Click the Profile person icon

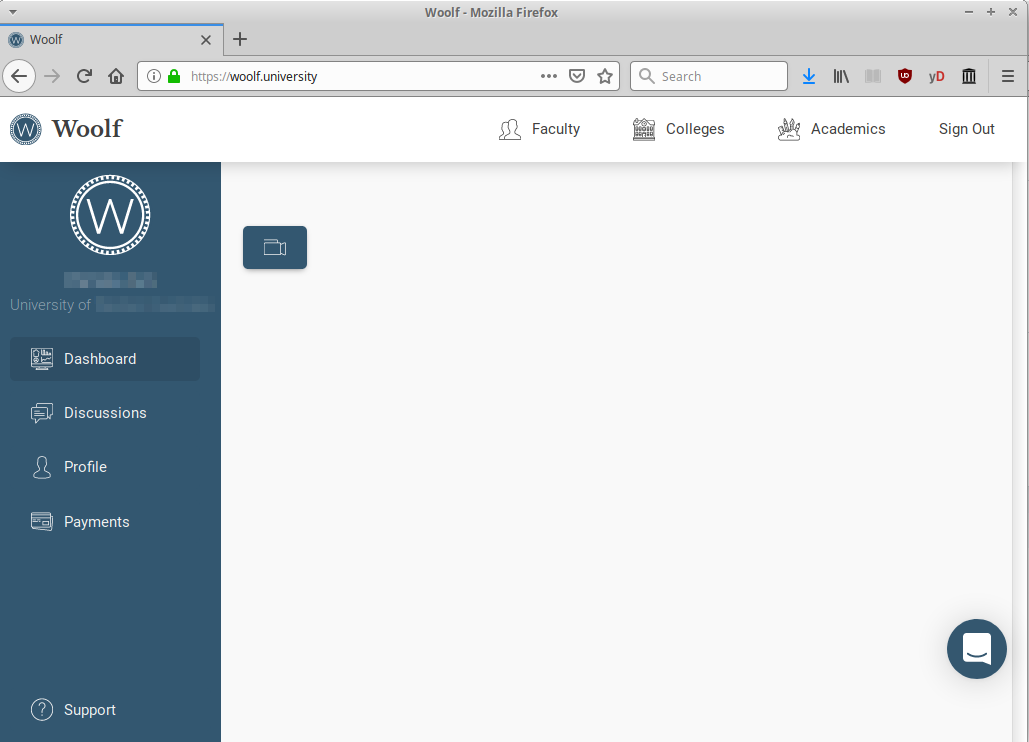[x=42, y=467]
